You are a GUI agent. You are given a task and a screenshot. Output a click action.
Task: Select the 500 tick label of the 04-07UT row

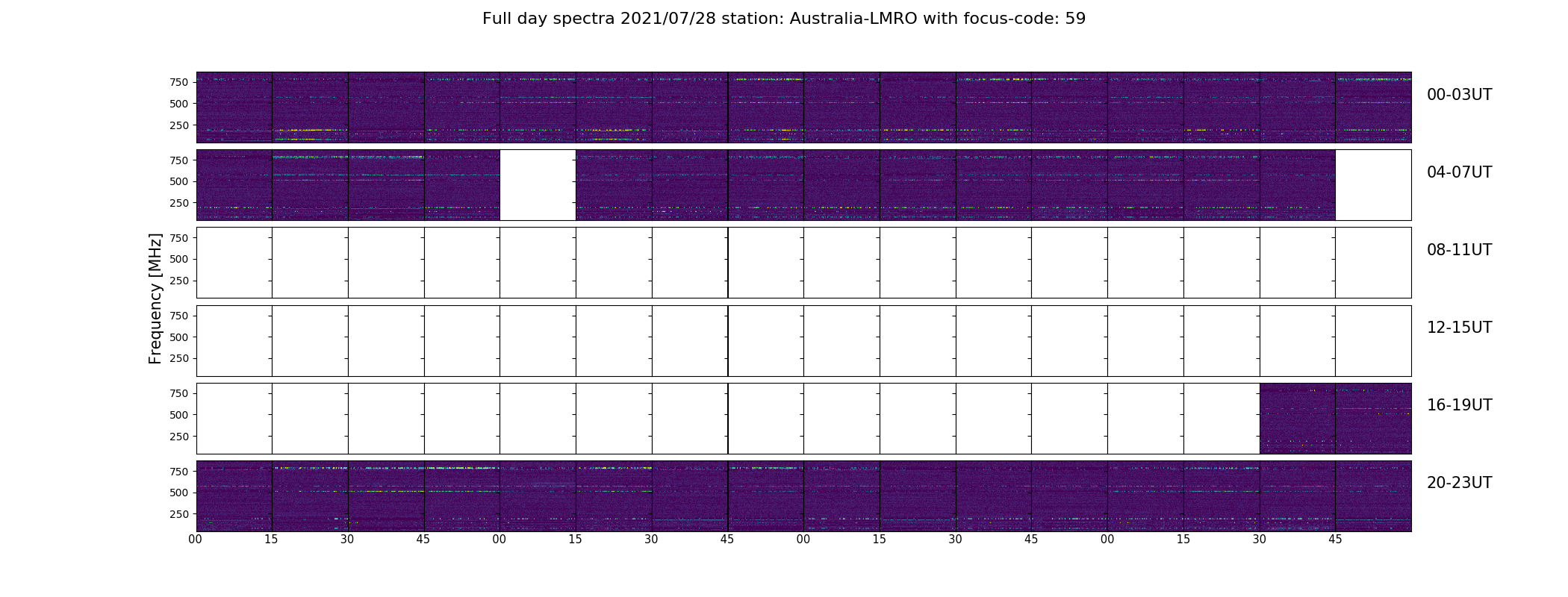coord(178,181)
